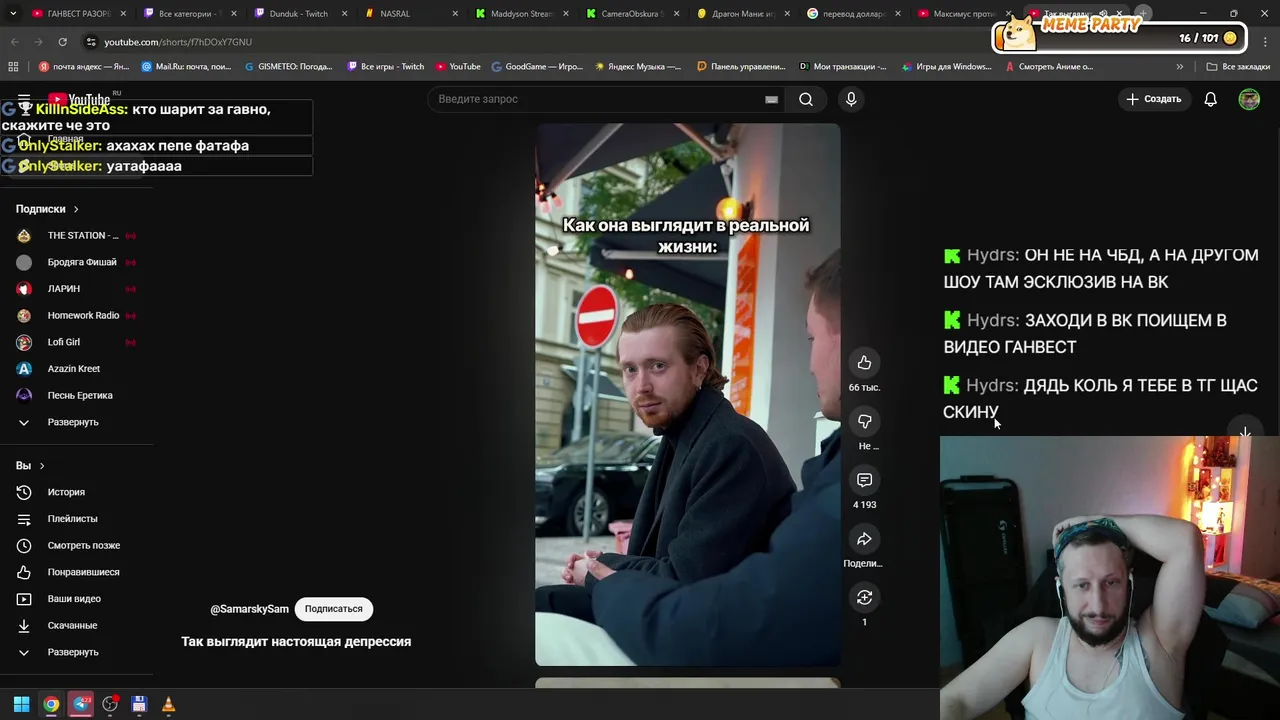
Task: Open the floppy-disk app in taskbar
Action: click(139, 704)
